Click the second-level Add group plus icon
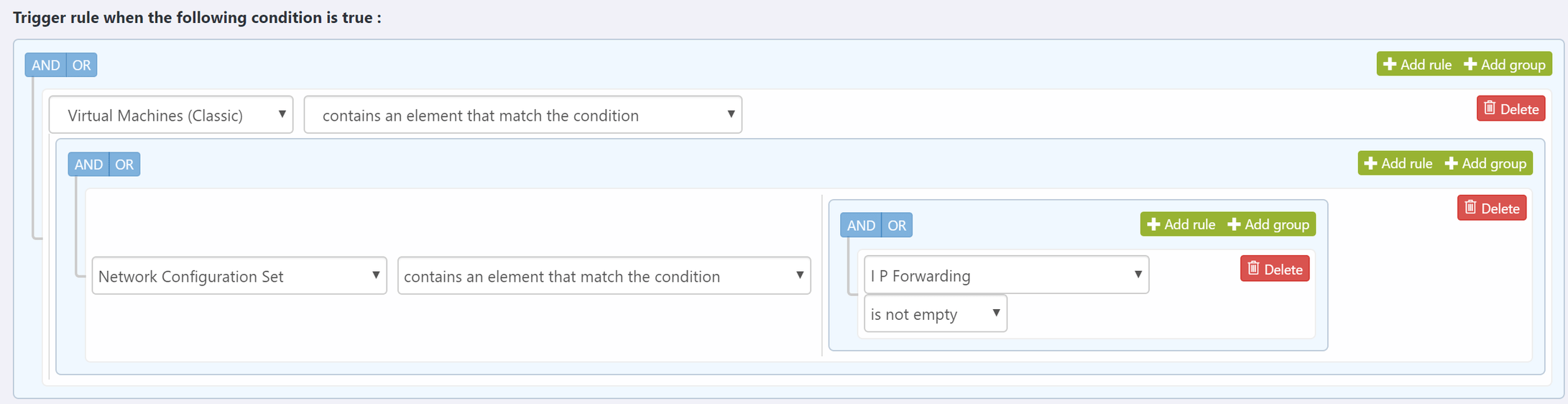Viewport: 1568px width, 404px height. click(1451, 164)
